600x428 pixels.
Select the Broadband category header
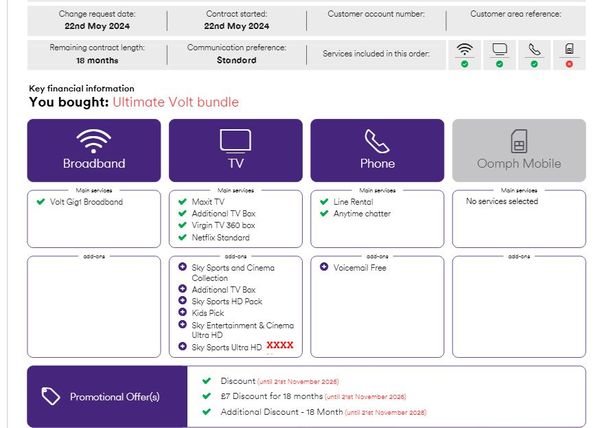tap(93, 163)
